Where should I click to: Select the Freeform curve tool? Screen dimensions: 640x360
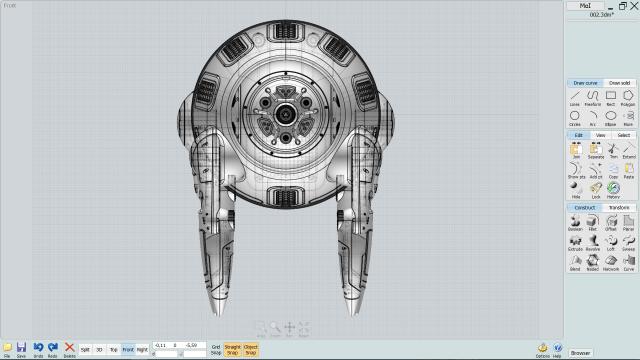pos(593,98)
